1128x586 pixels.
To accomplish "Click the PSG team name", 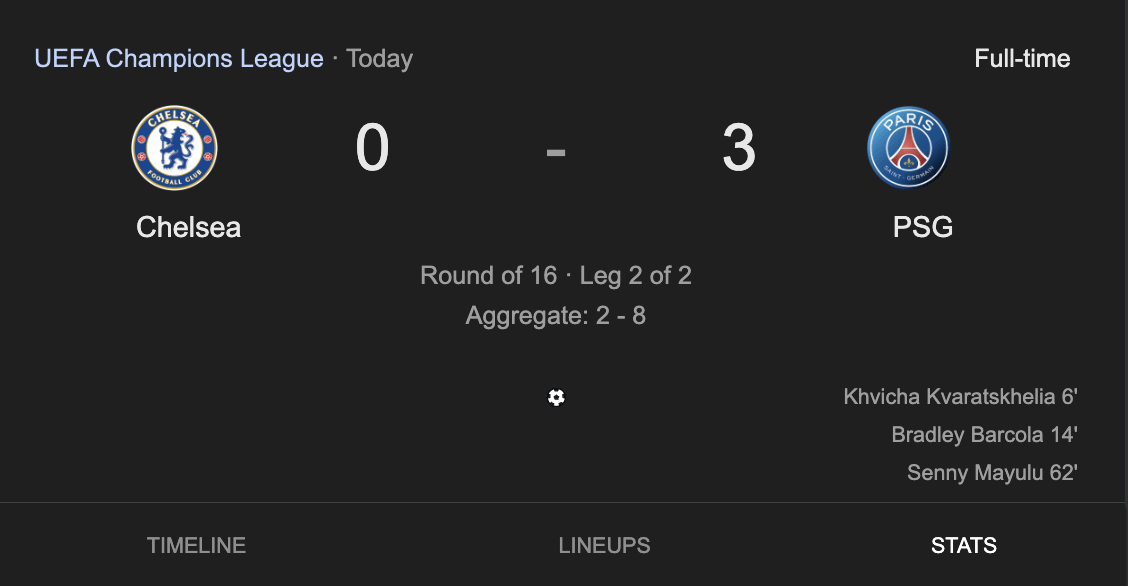I will (x=922, y=227).
